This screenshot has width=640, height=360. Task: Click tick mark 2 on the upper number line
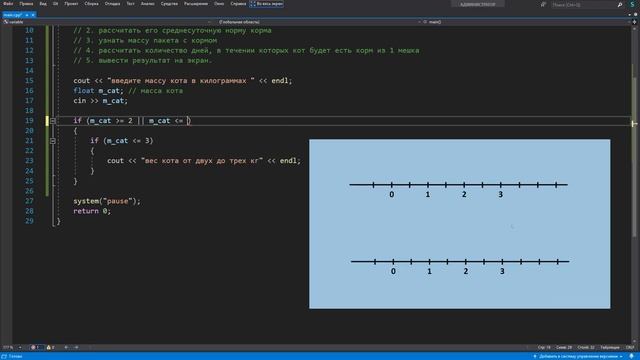coord(464,185)
